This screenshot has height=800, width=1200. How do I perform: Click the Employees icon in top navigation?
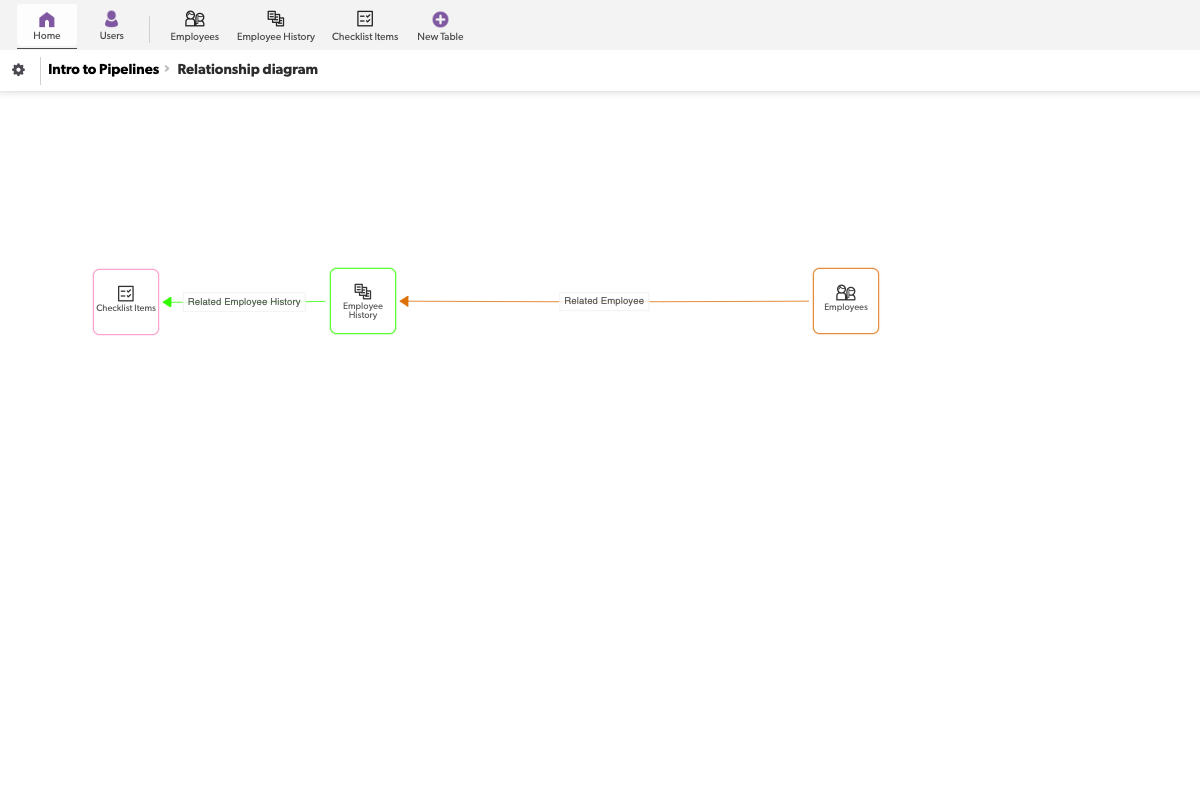(195, 19)
